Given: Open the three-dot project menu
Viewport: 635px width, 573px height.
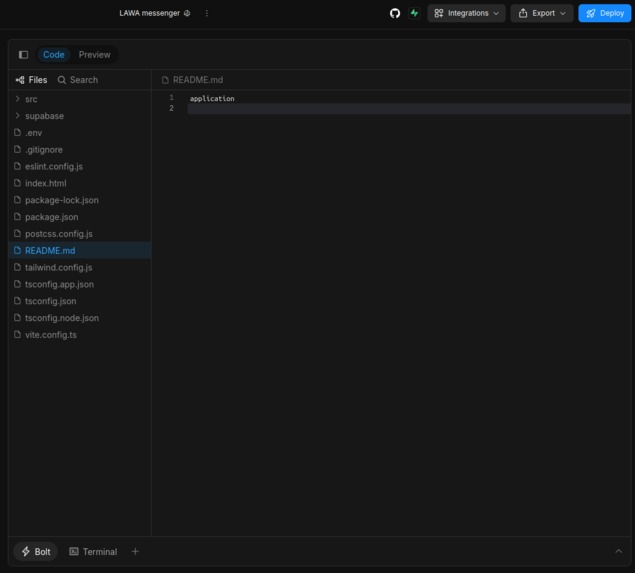Looking at the screenshot, I should click(x=207, y=13).
